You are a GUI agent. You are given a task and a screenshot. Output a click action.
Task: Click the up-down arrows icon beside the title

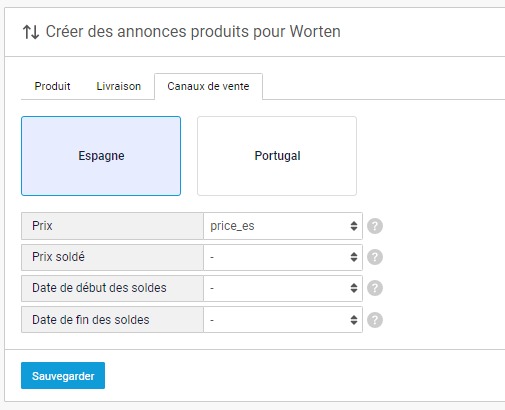pos(31,32)
